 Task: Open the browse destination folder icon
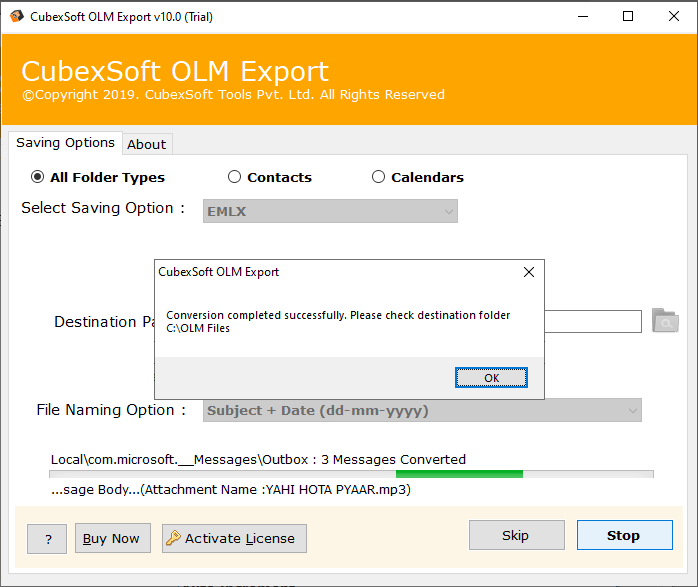(665, 320)
